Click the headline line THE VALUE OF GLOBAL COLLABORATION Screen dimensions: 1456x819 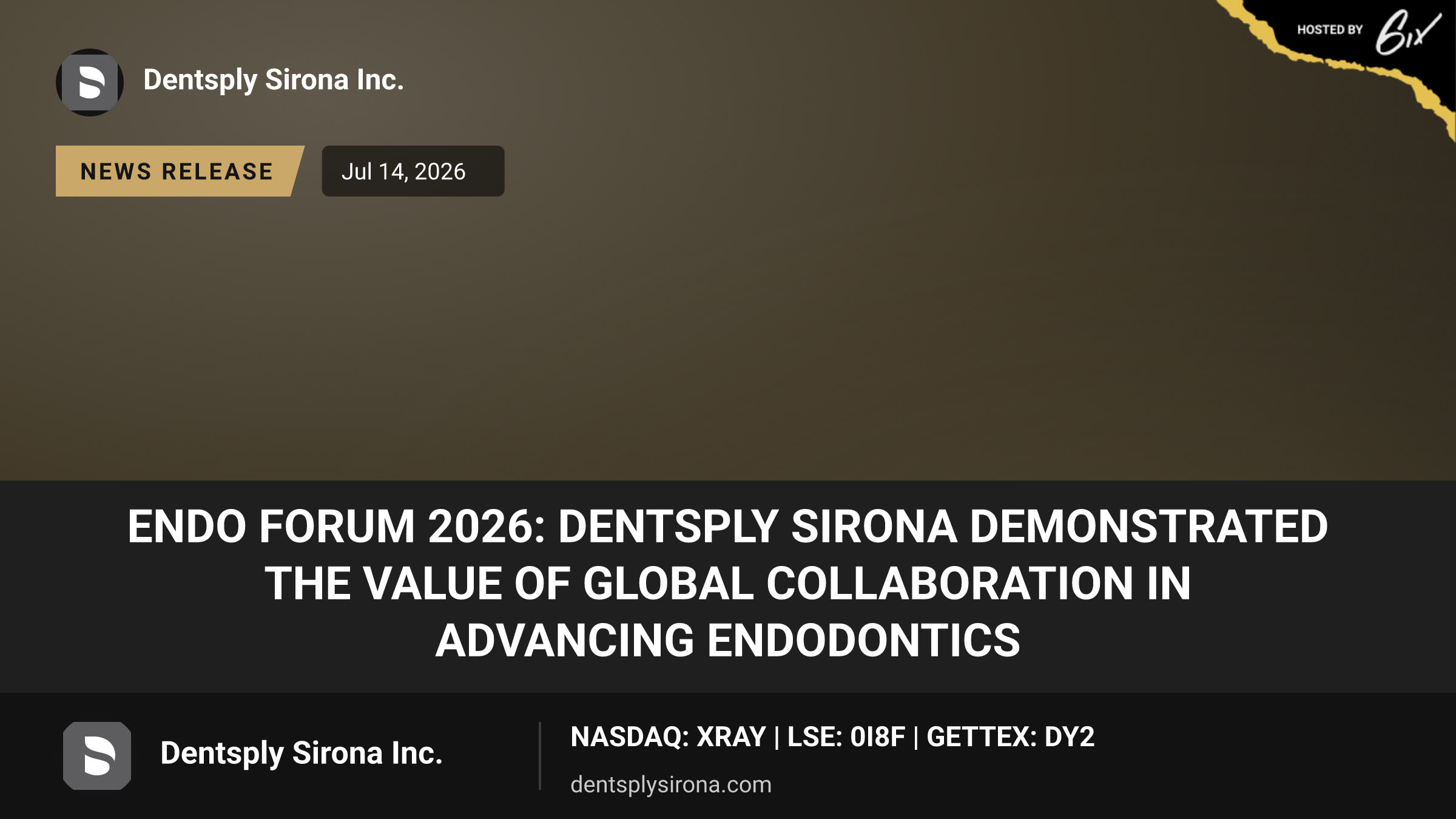click(x=728, y=583)
